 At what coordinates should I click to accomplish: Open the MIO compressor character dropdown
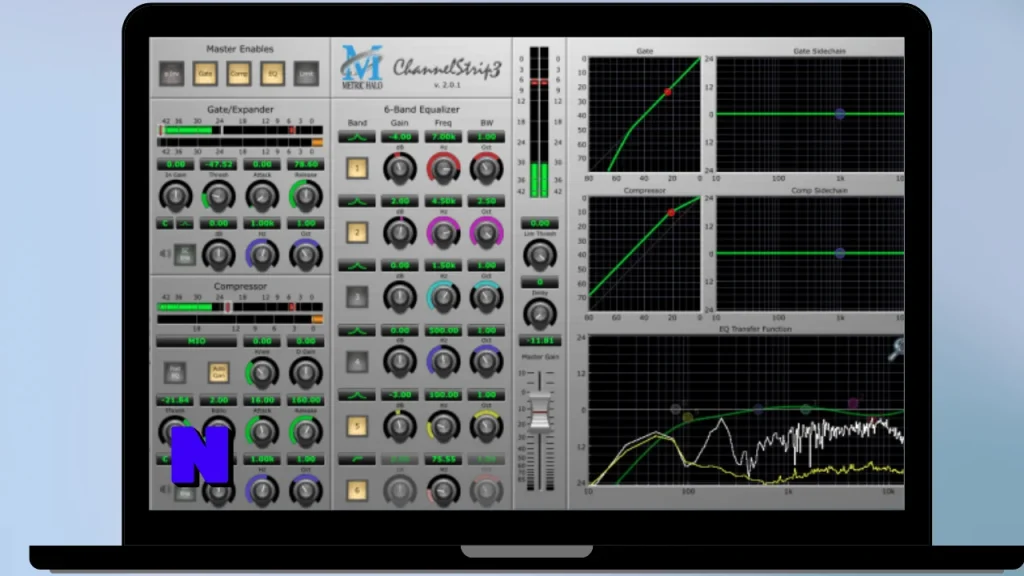pos(197,341)
